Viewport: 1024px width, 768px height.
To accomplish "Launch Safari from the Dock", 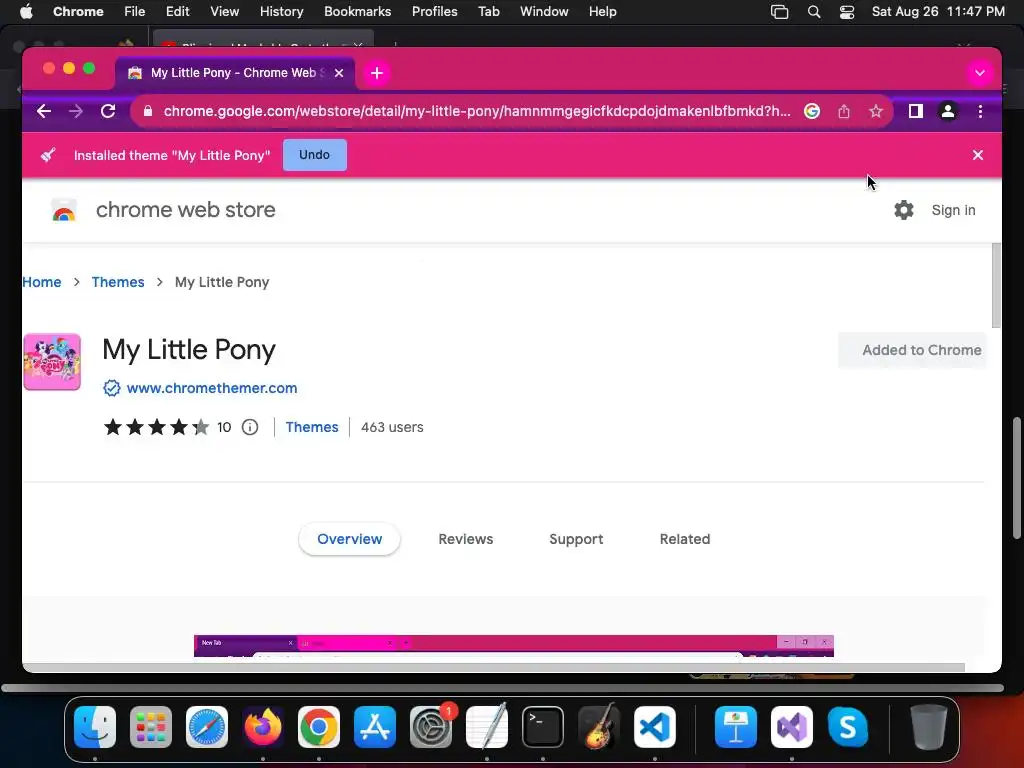I will (x=207, y=727).
